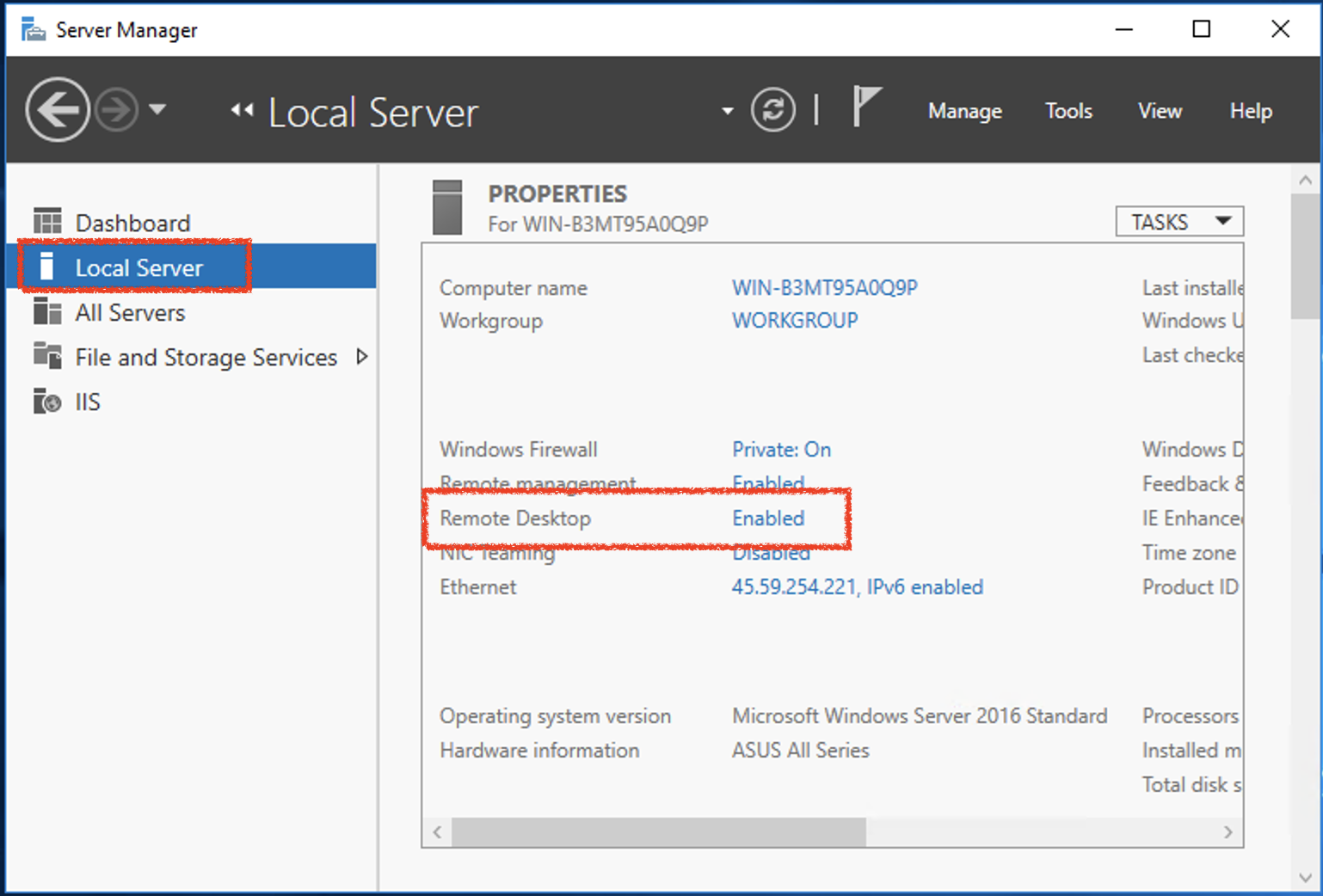Screen dimensions: 1323x896
Task: Click the vertical scrollbar up arrow
Action: [1305, 180]
